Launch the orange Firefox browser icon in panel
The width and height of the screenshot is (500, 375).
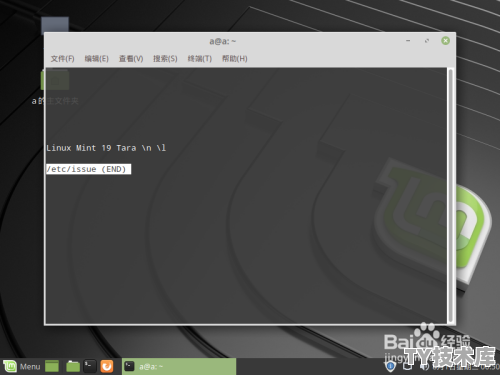pyautogui.click(x=107, y=366)
